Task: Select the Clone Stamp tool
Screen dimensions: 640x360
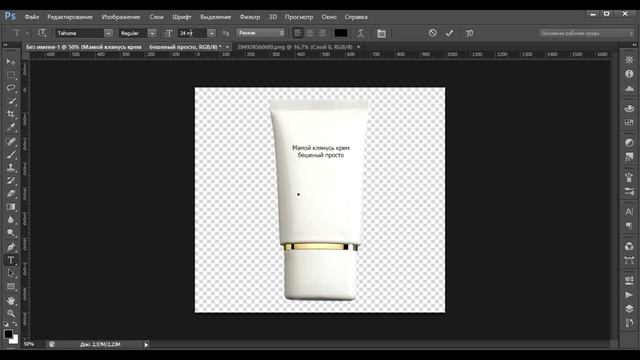Action: click(x=11, y=167)
